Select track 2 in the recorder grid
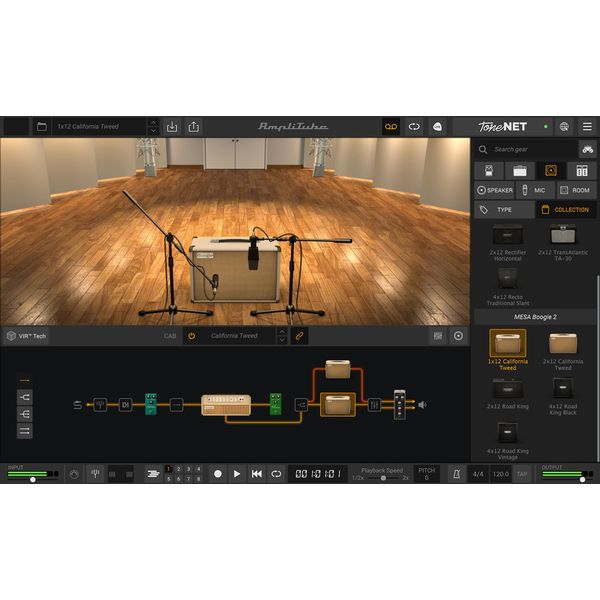The width and height of the screenshot is (600, 600). (x=179, y=469)
